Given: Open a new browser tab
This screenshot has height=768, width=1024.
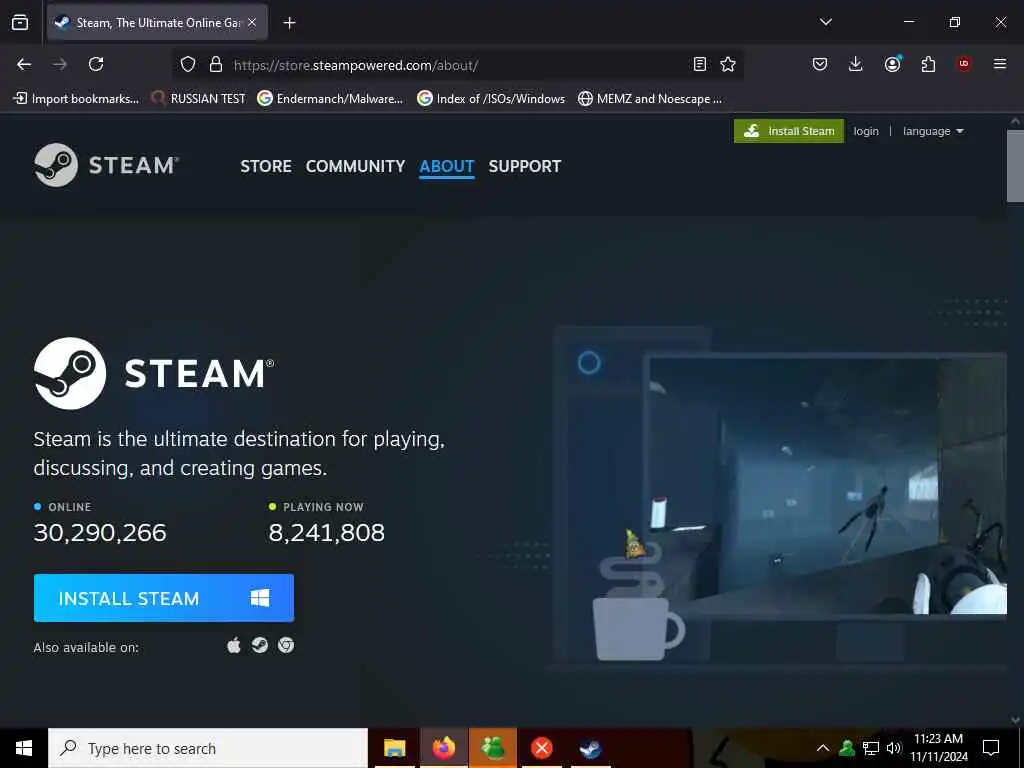Looking at the screenshot, I should [x=289, y=23].
